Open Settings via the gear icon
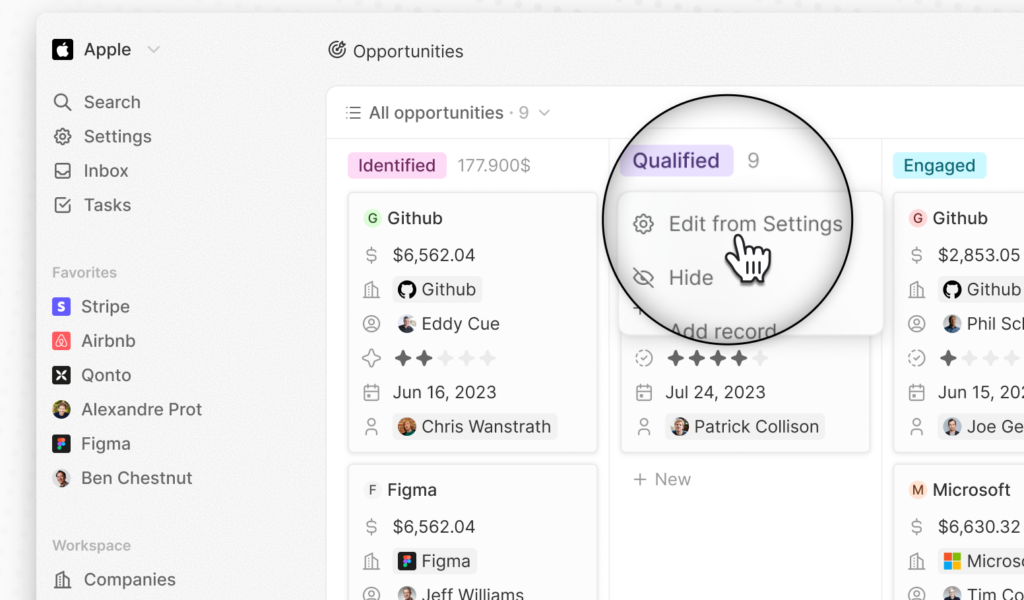Viewport: 1024px width, 600px height. pos(62,136)
